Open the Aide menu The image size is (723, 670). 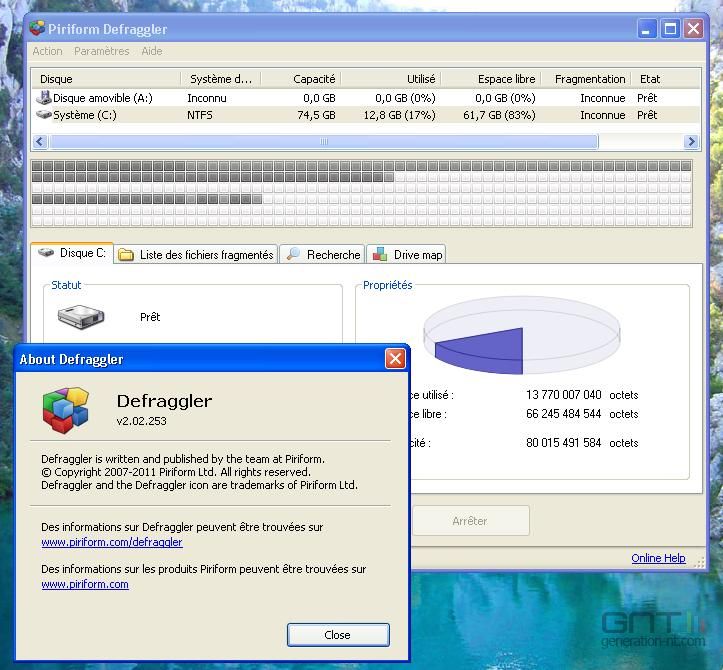coord(152,51)
